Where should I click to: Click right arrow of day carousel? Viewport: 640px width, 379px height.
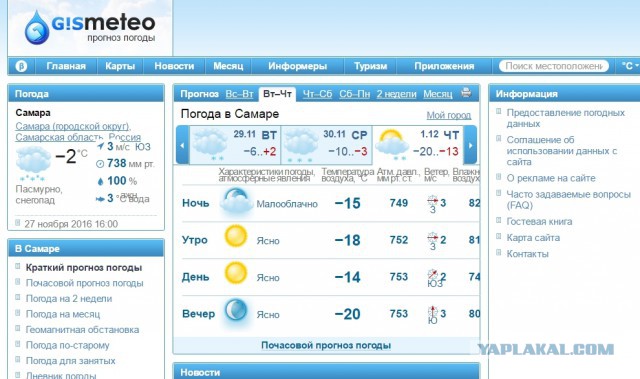470,145
